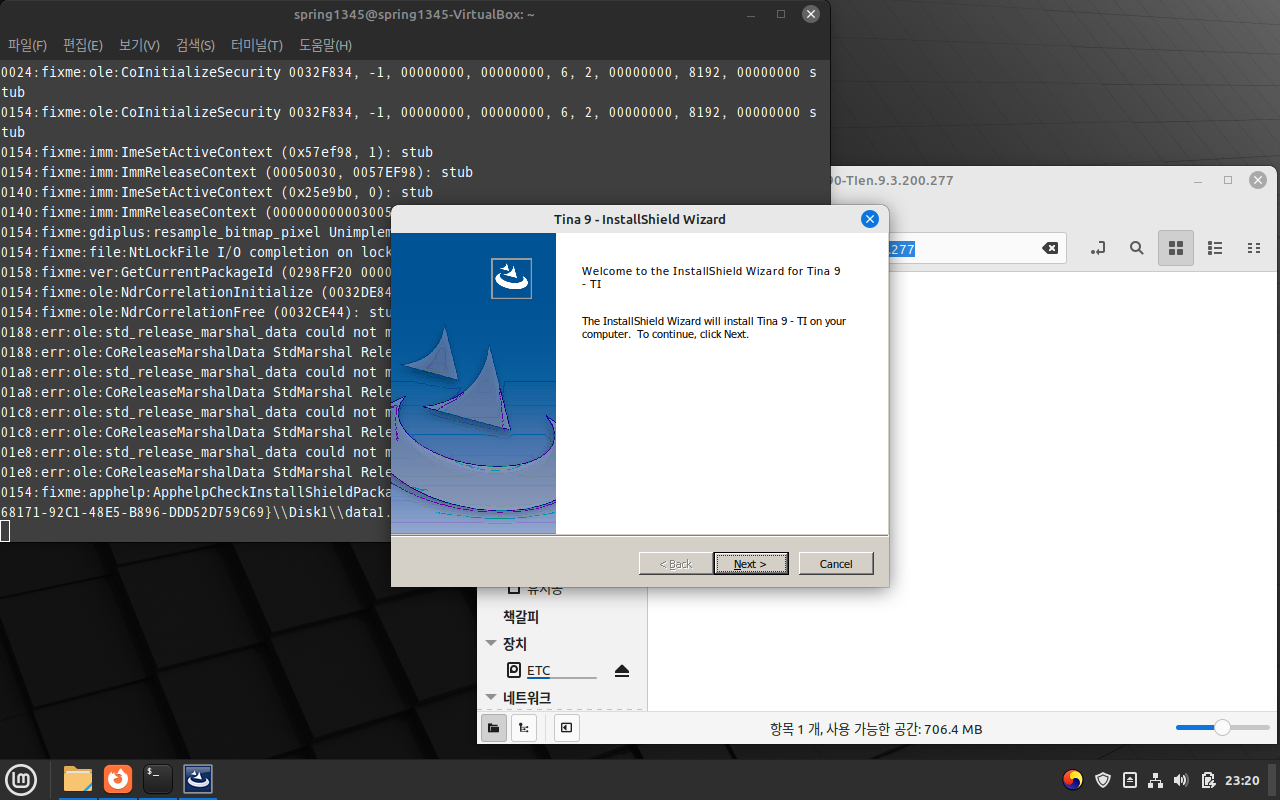Launch Firefox from the taskbar
The height and width of the screenshot is (800, 1280).
coord(118,779)
